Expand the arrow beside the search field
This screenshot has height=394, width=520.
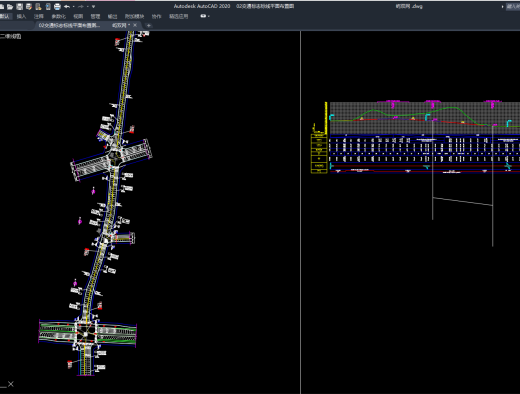point(502,7)
